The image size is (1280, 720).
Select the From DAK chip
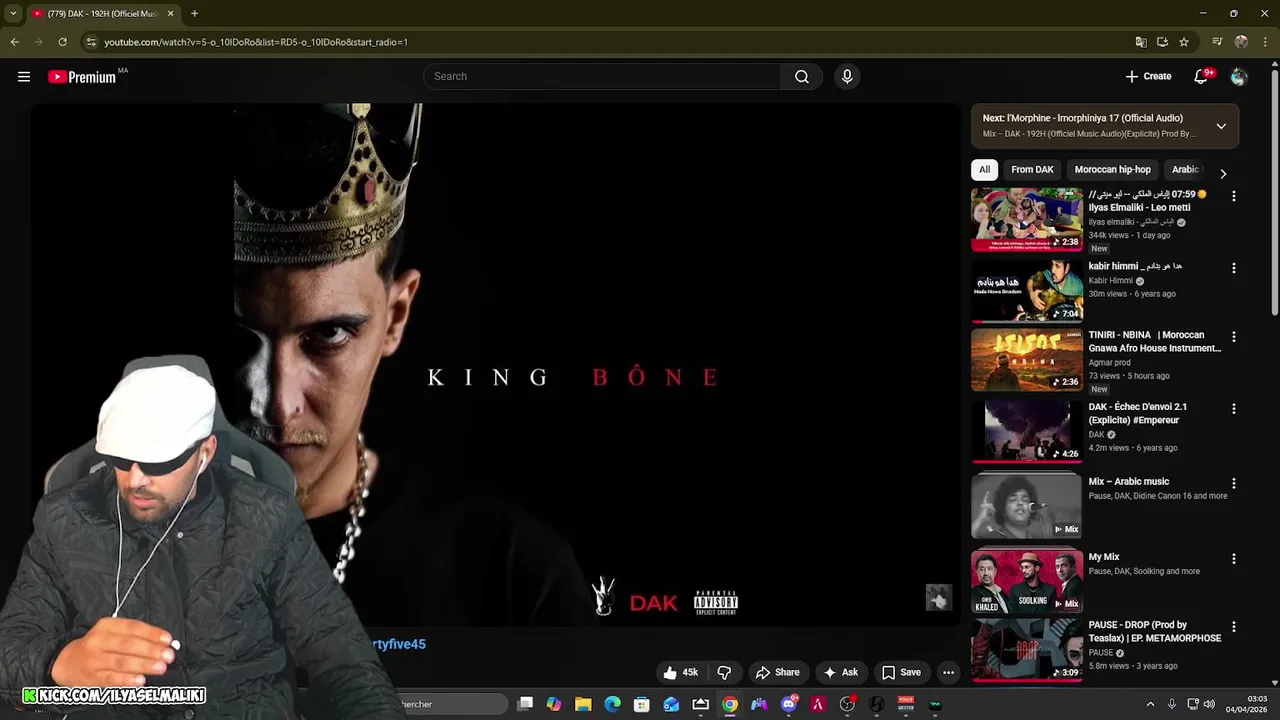[x=1032, y=169]
